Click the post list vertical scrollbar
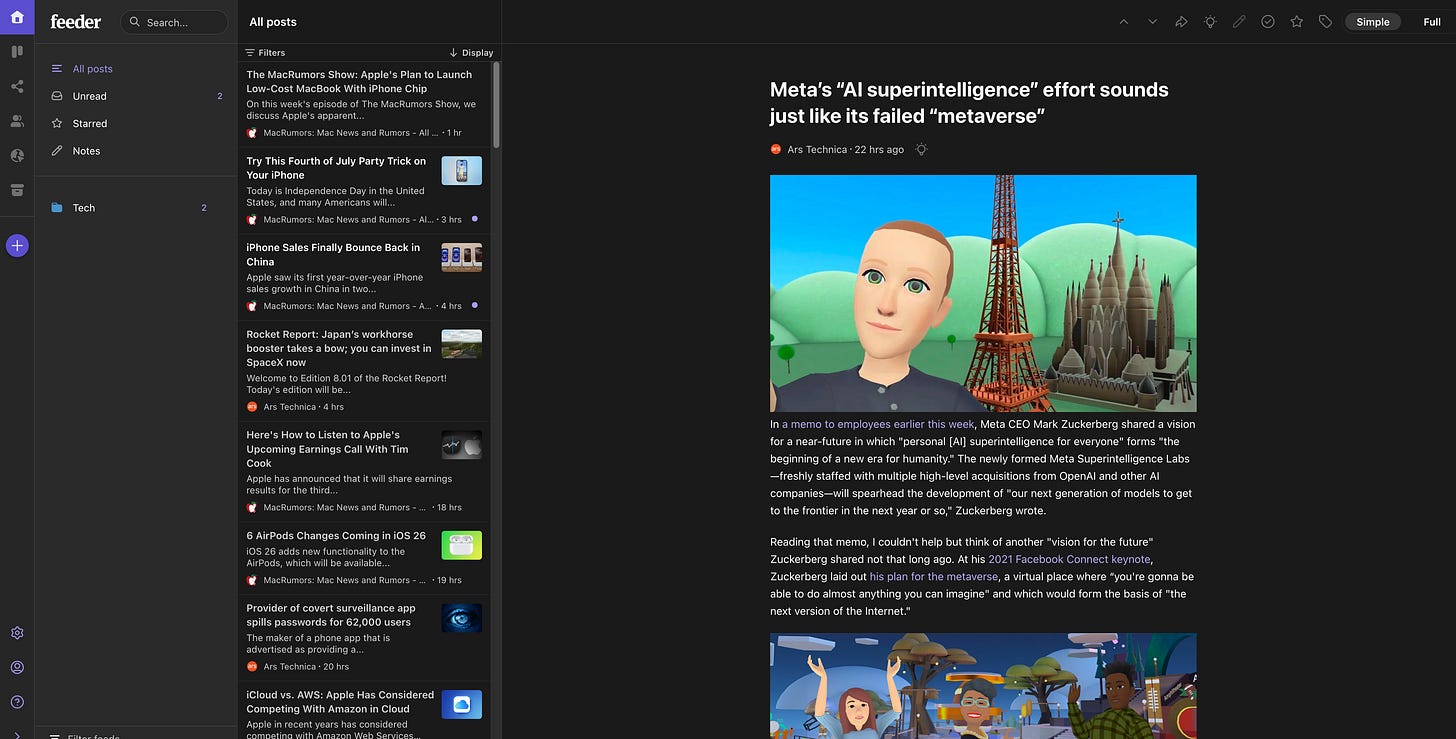The image size is (1456, 739). tap(496, 105)
